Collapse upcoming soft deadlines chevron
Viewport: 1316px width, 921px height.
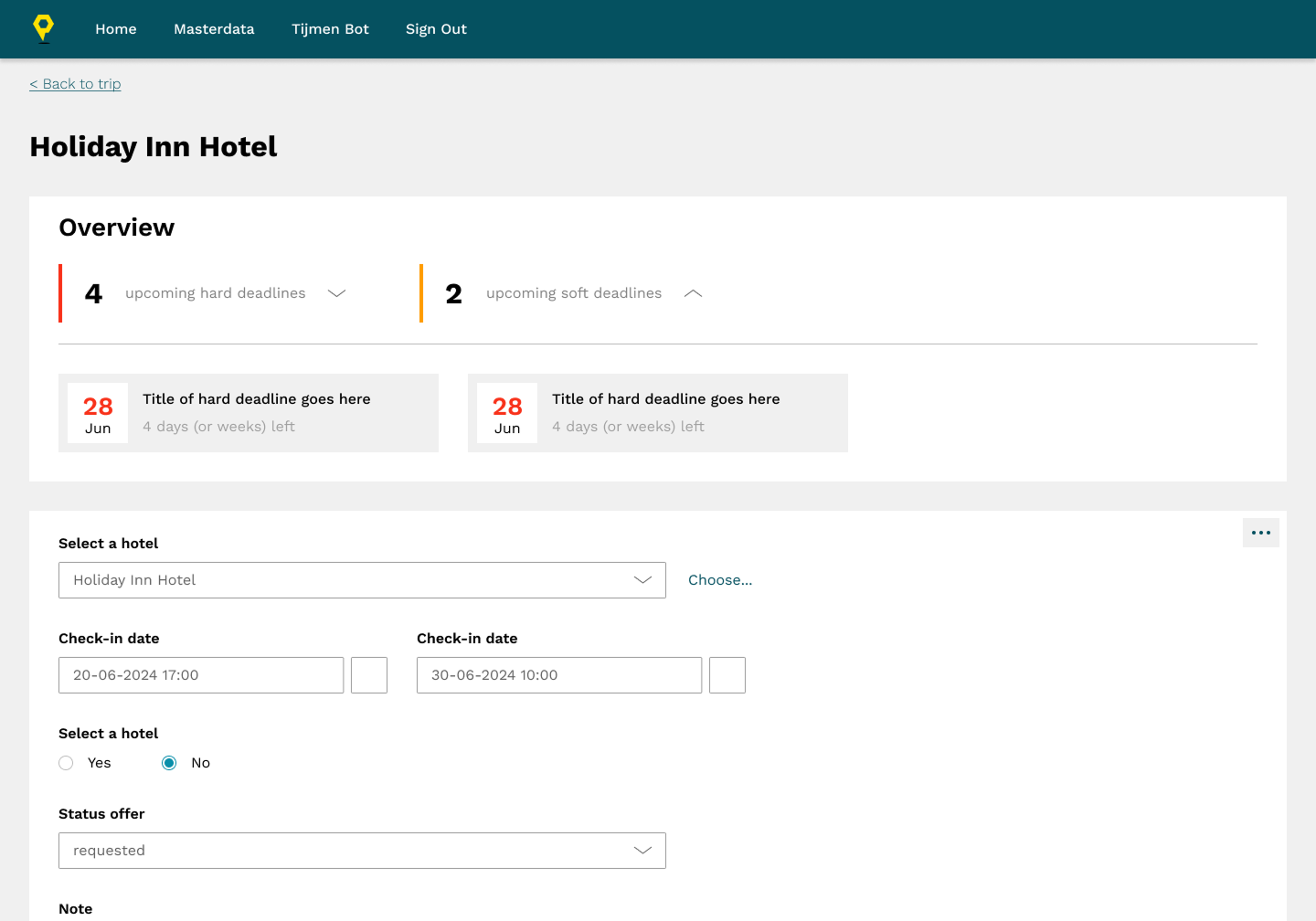(x=694, y=293)
